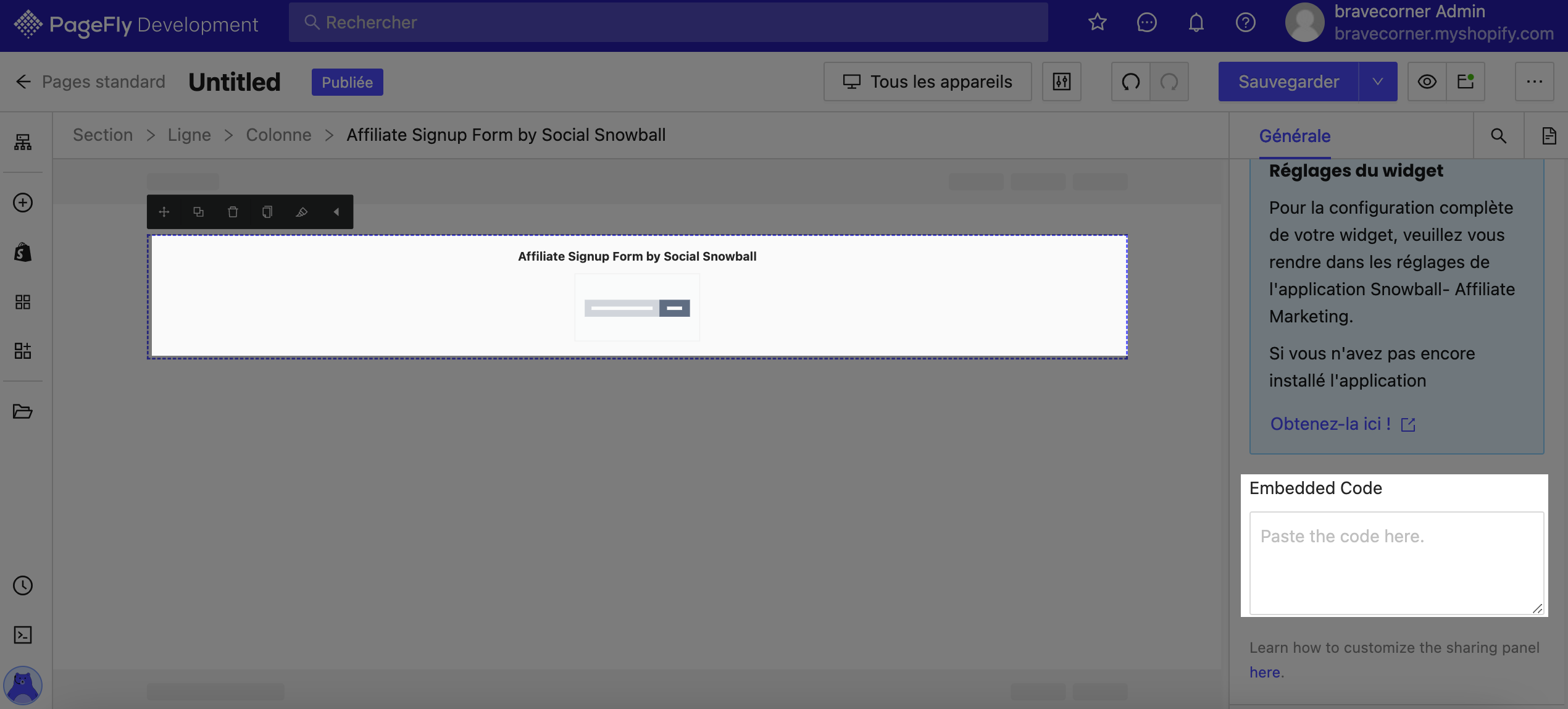Click the signup form placeholder thumbnail

tap(637, 308)
